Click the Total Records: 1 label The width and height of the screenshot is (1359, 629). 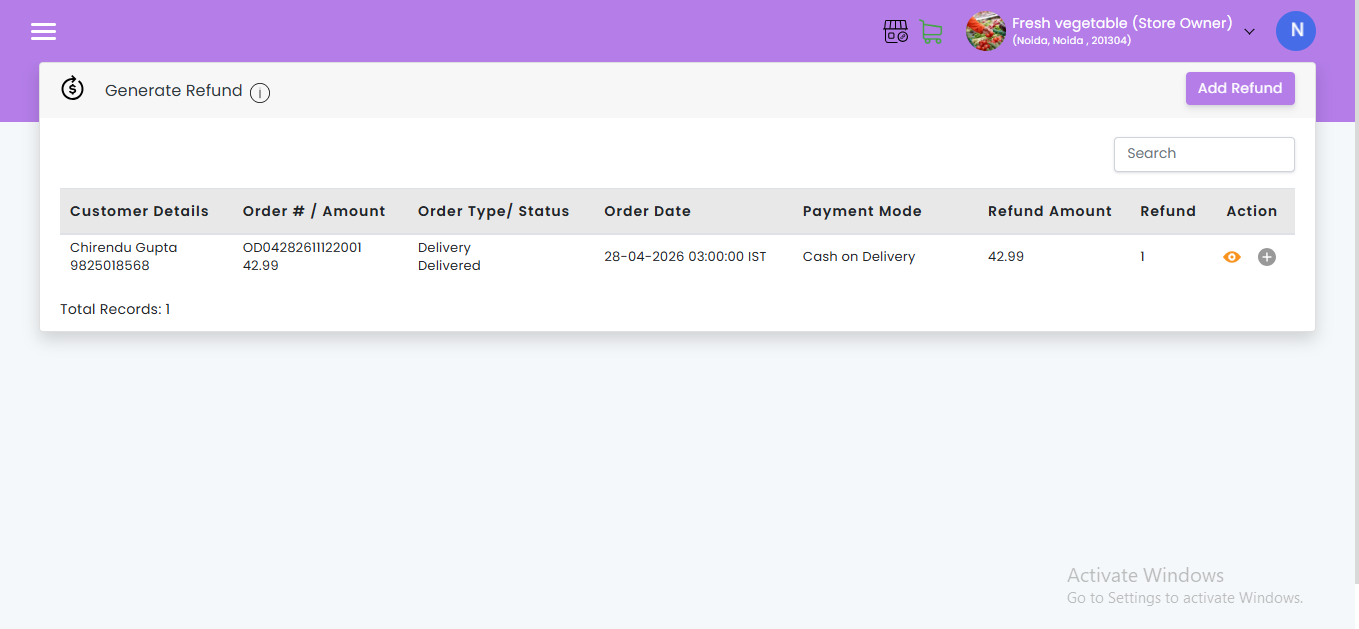(115, 310)
